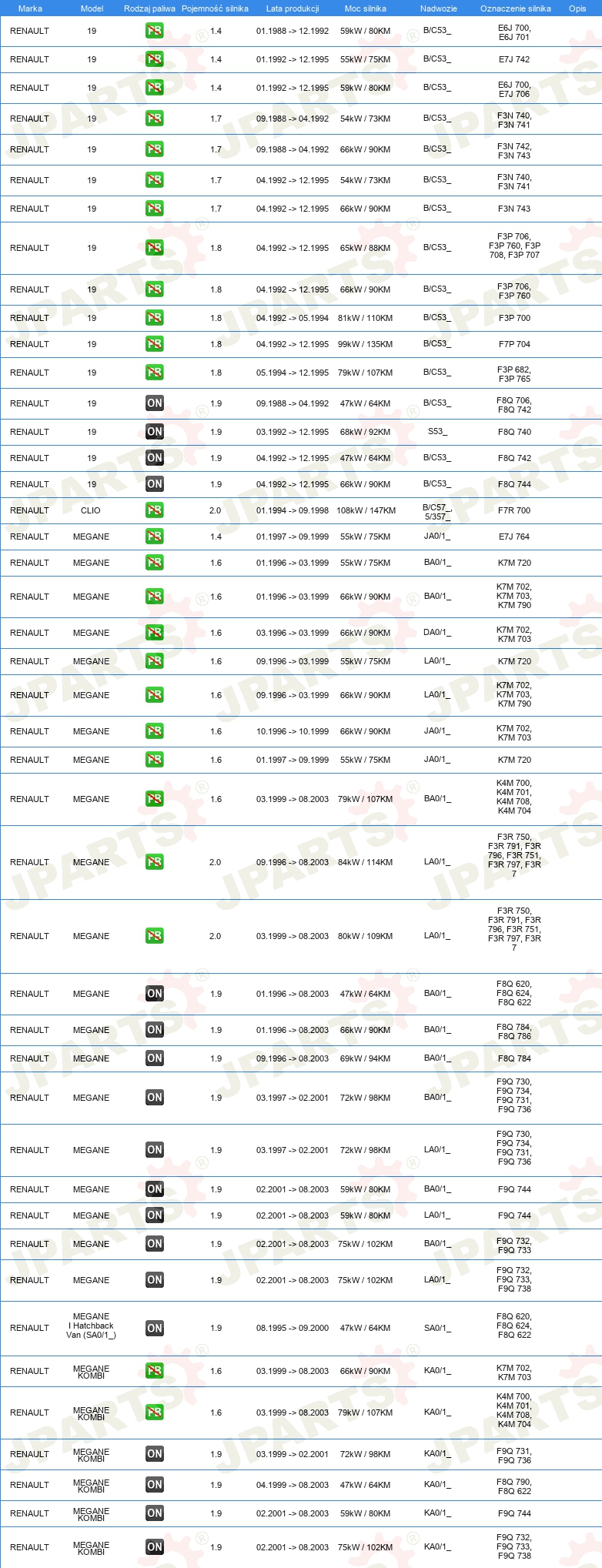Click the diesel icon in the 69kW / 94KM row

click(x=155, y=1058)
